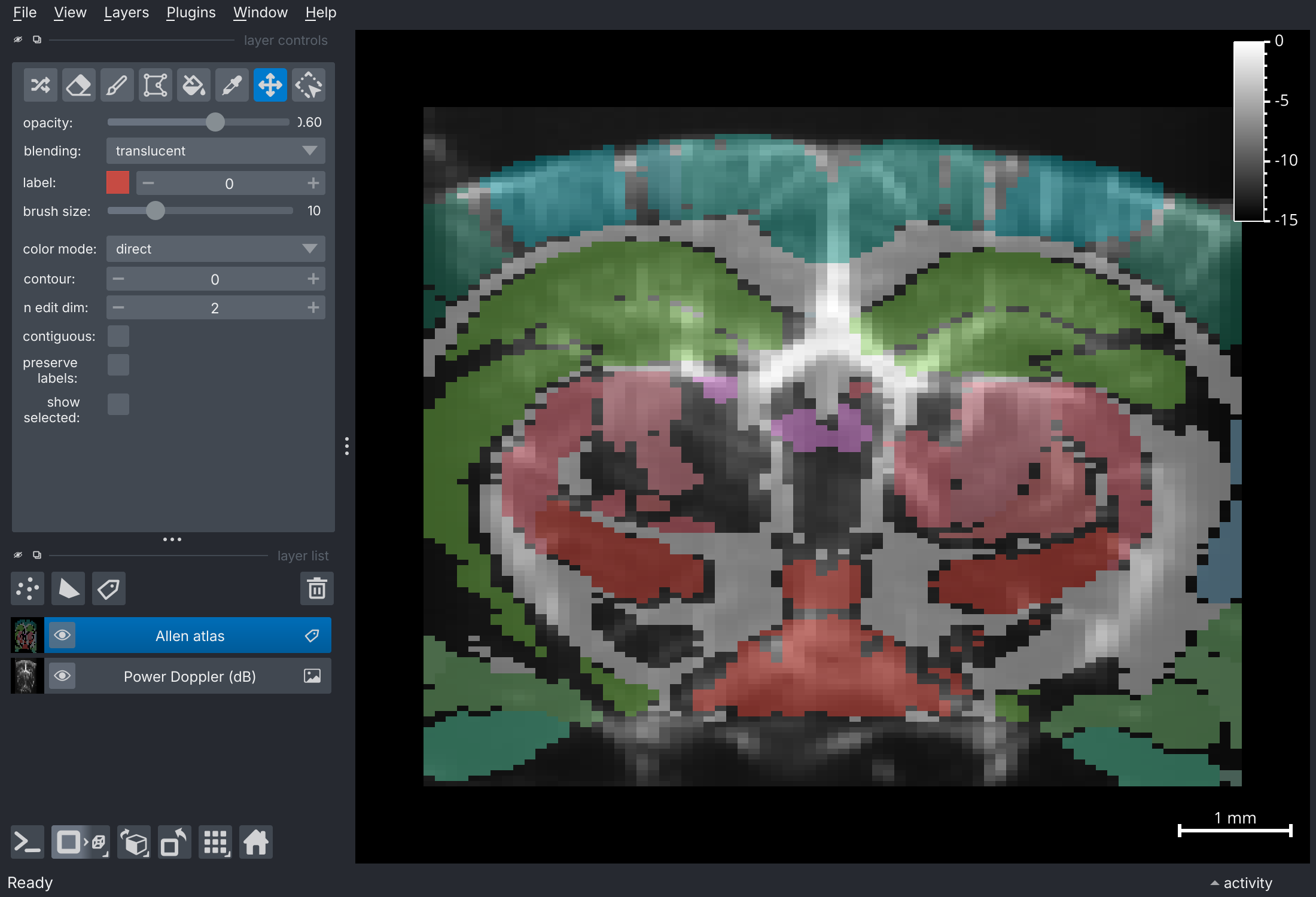Open the blending dropdown

pyautogui.click(x=215, y=151)
